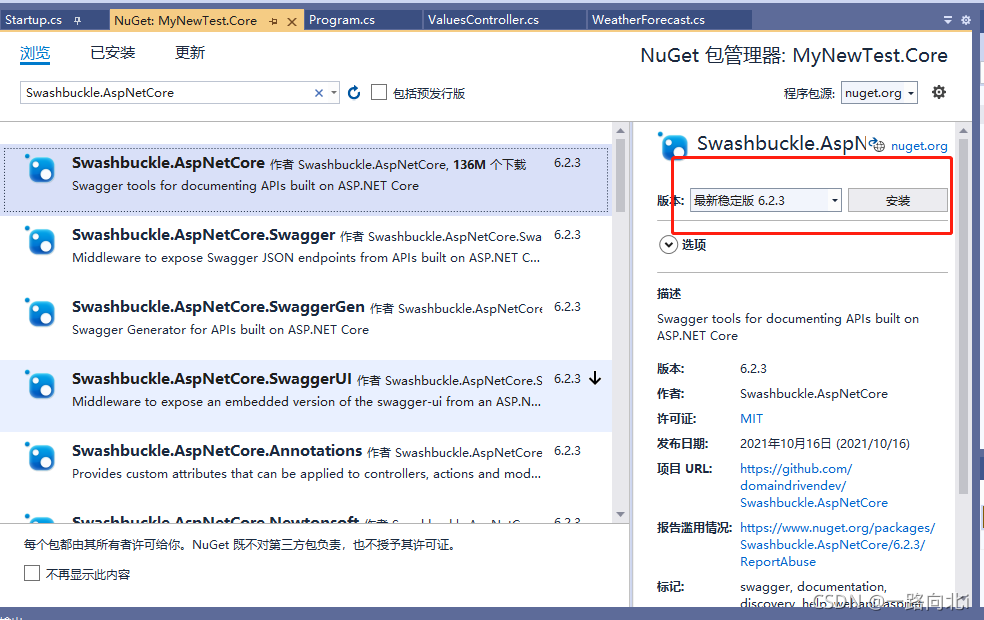Enable the 包括预发行版 checkbox

379,92
